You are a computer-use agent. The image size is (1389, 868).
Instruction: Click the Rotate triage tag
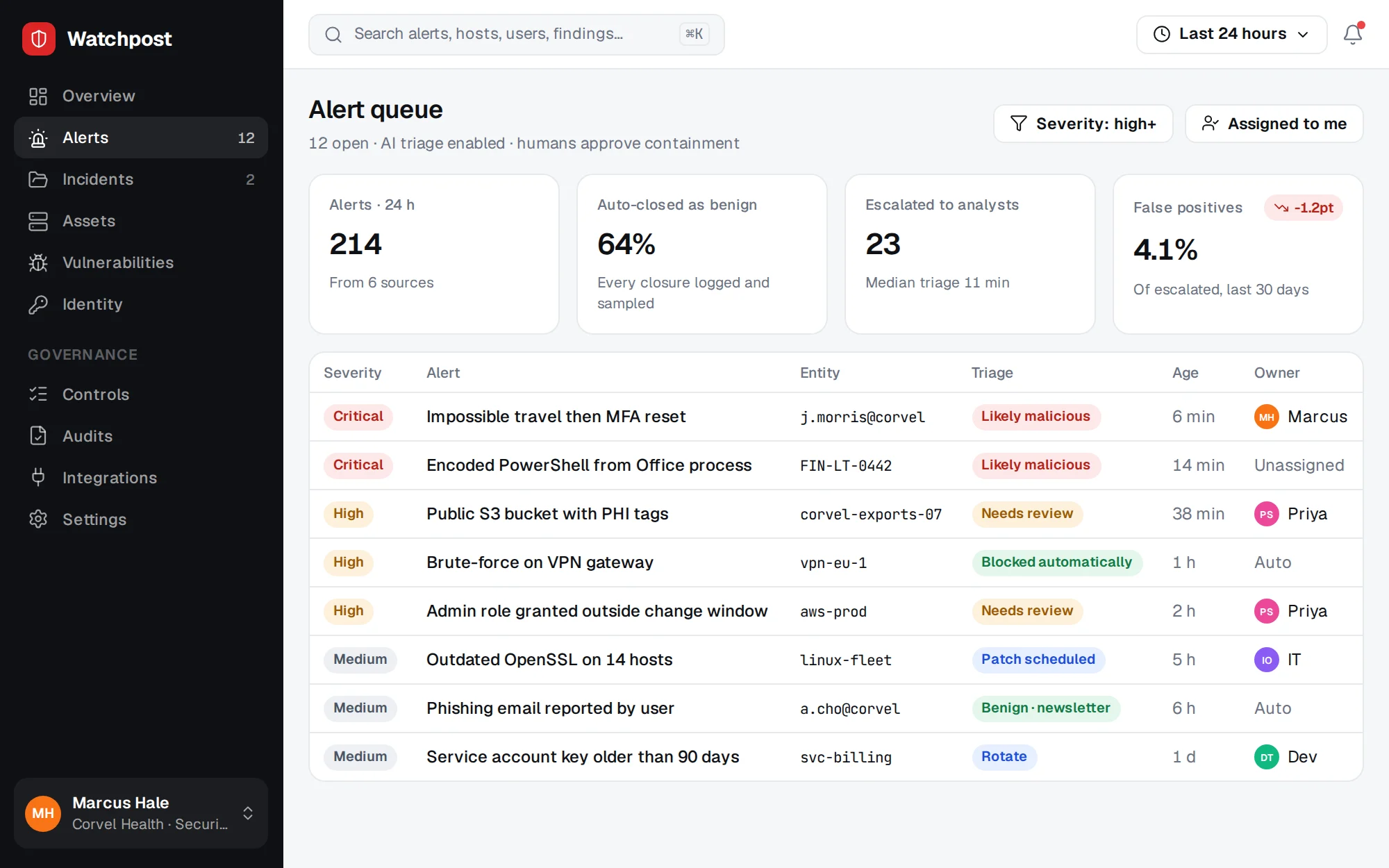click(x=1004, y=757)
